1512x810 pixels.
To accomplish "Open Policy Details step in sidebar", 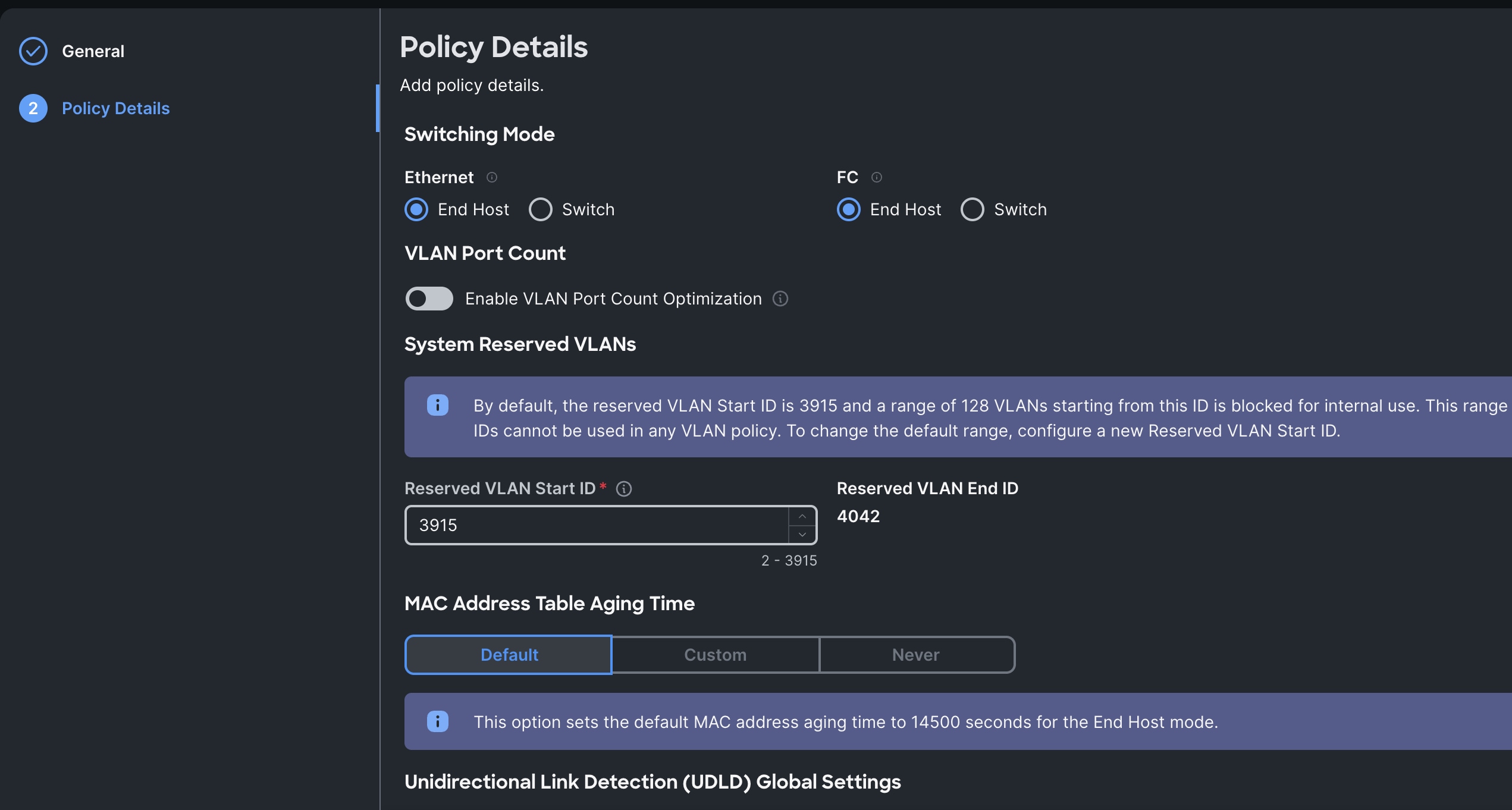I will [x=115, y=108].
